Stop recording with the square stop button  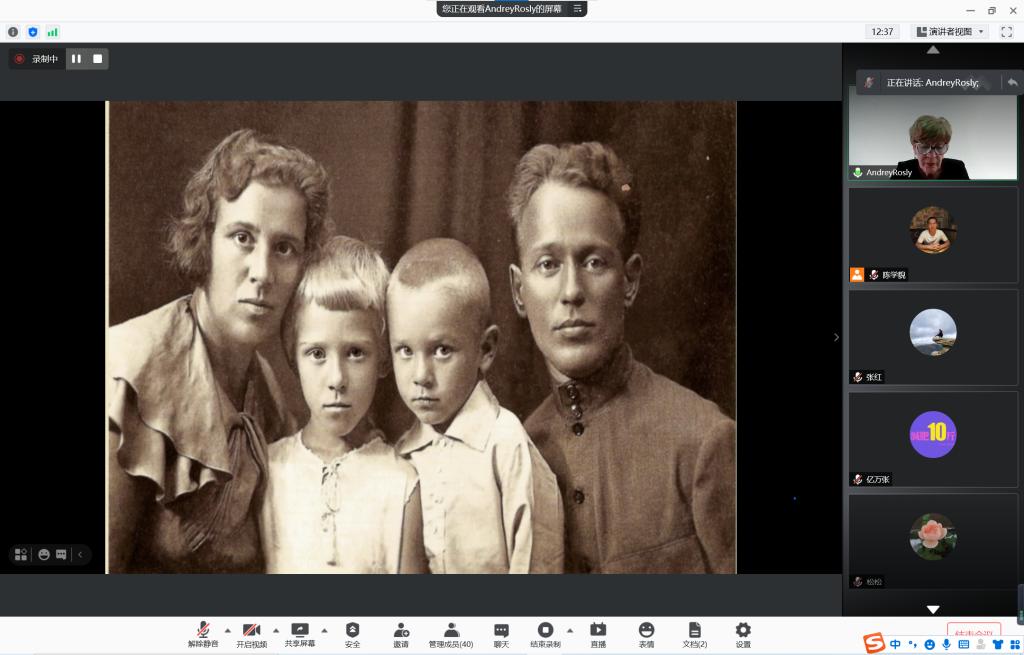tap(98, 59)
